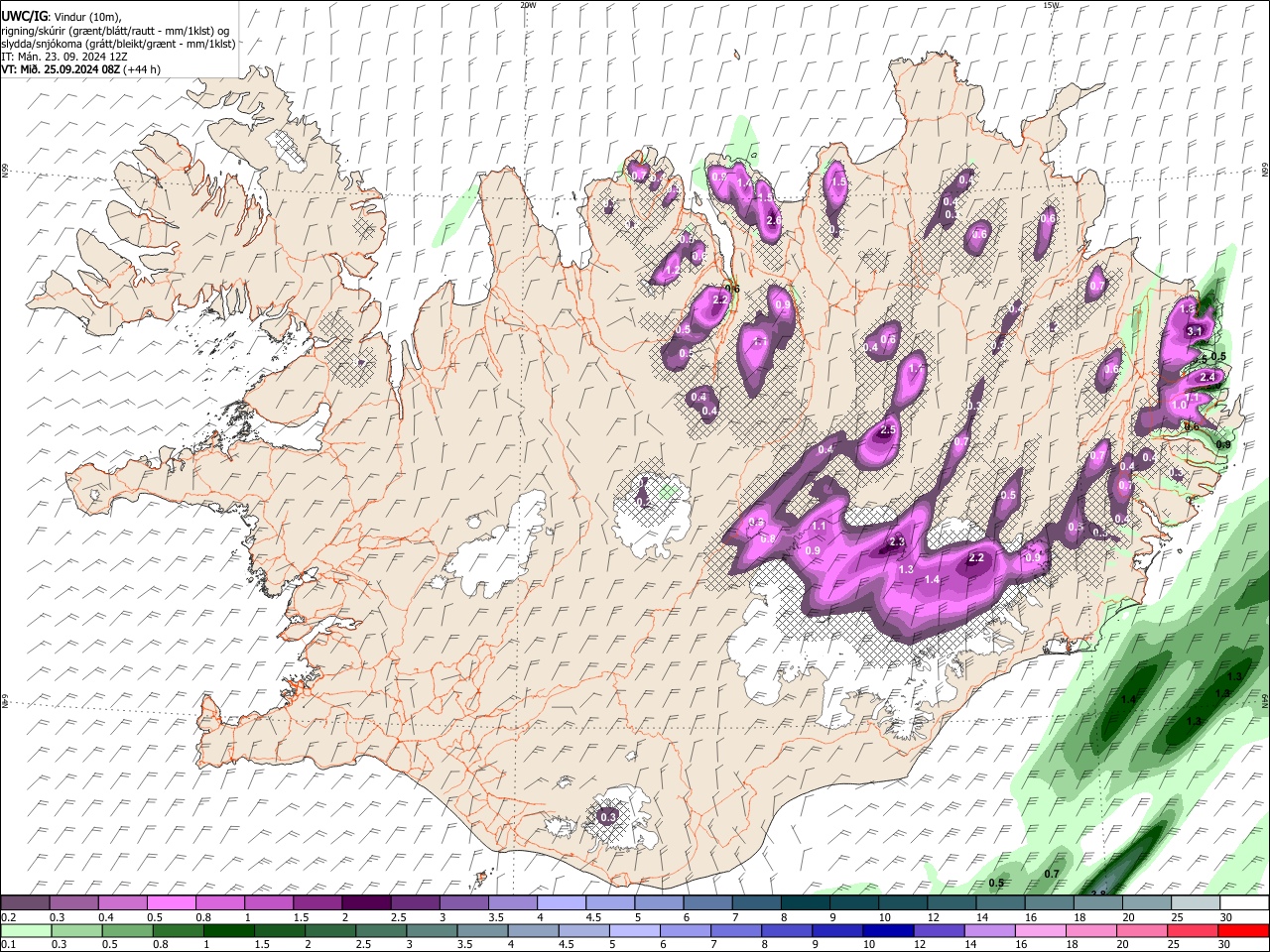Image resolution: width=1270 pixels, height=952 pixels.
Task: Select the bright pink 0.5 swatch in top legend row
Action: point(171,902)
